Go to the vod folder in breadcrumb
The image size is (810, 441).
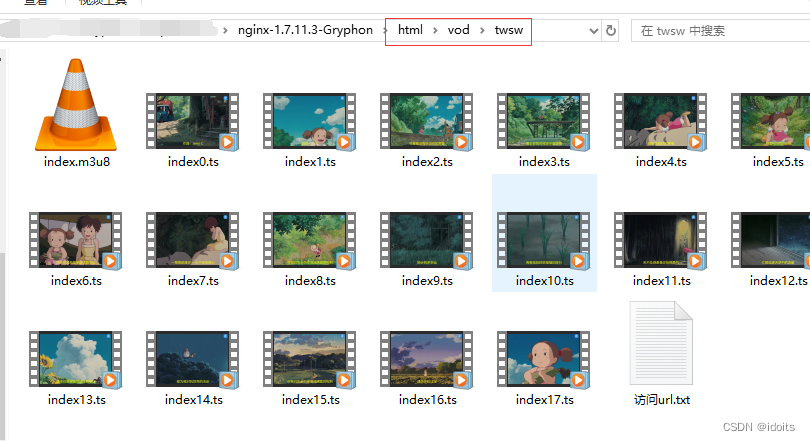coord(458,30)
